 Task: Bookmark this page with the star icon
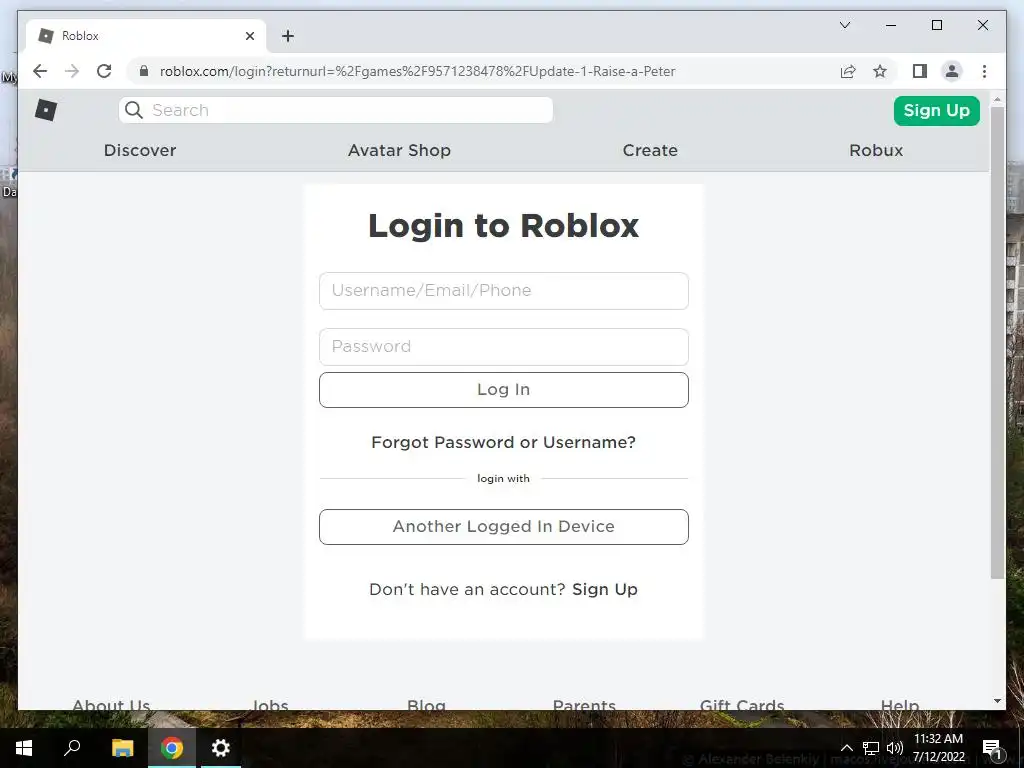tap(880, 71)
